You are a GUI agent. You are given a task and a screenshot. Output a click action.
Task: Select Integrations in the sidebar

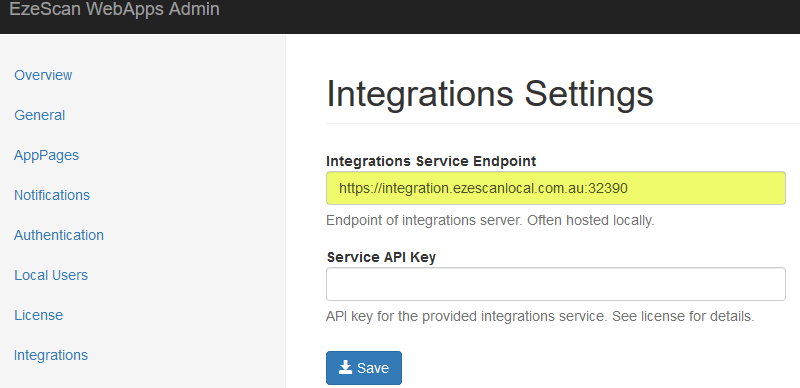coord(51,355)
